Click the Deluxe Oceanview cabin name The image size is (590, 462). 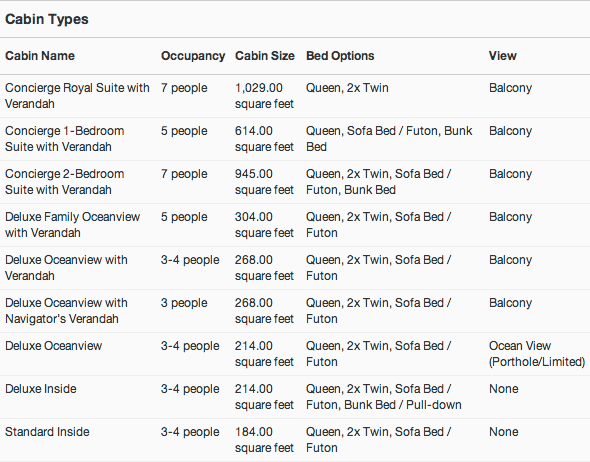[53, 346]
